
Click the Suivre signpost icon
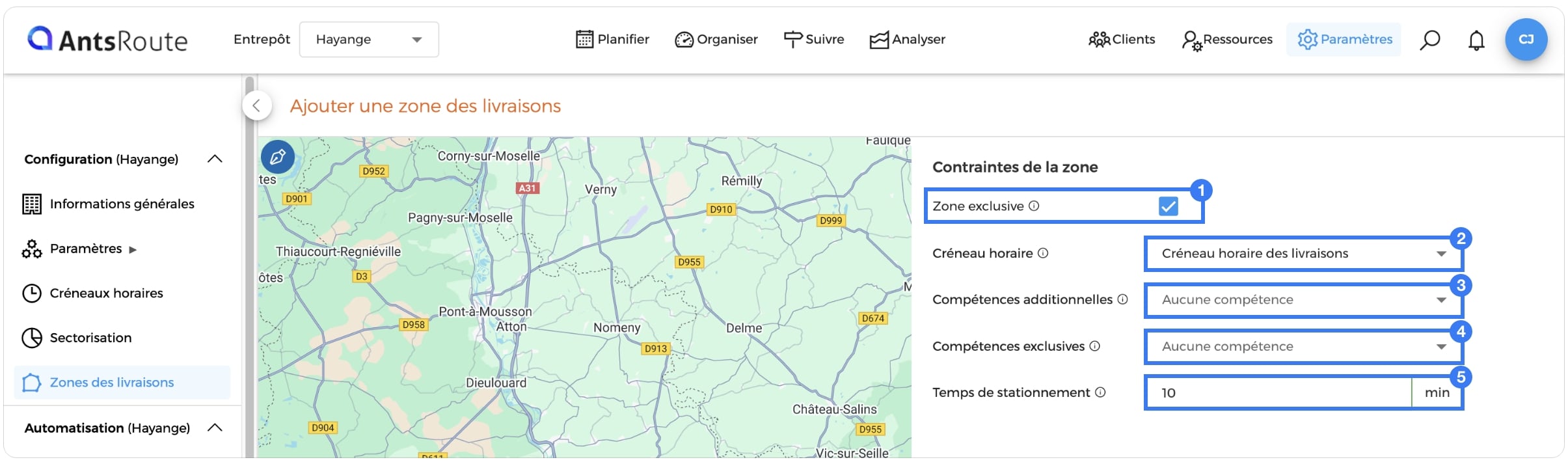[x=792, y=40]
